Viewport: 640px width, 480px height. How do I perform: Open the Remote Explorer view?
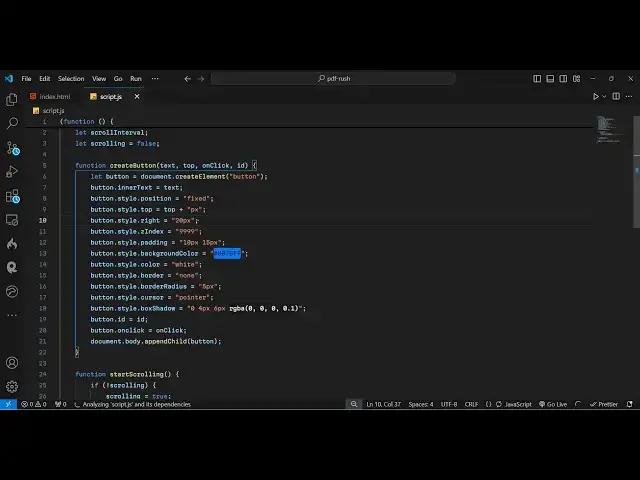(x=12, y=220)
